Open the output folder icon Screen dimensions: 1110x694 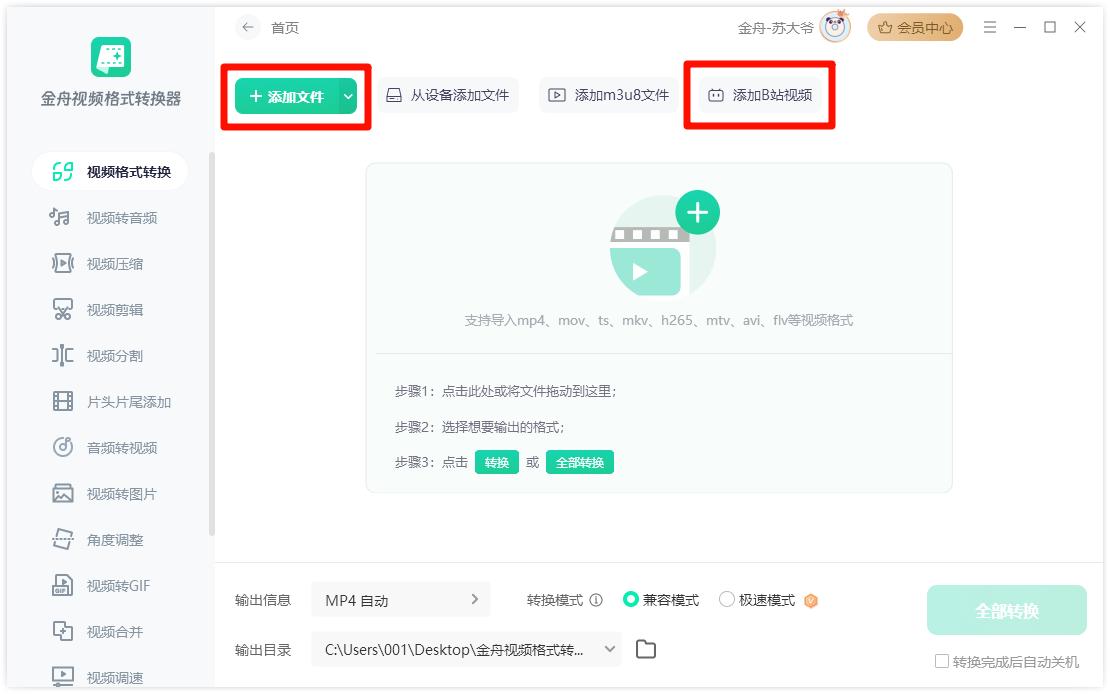tap(646, 650)
